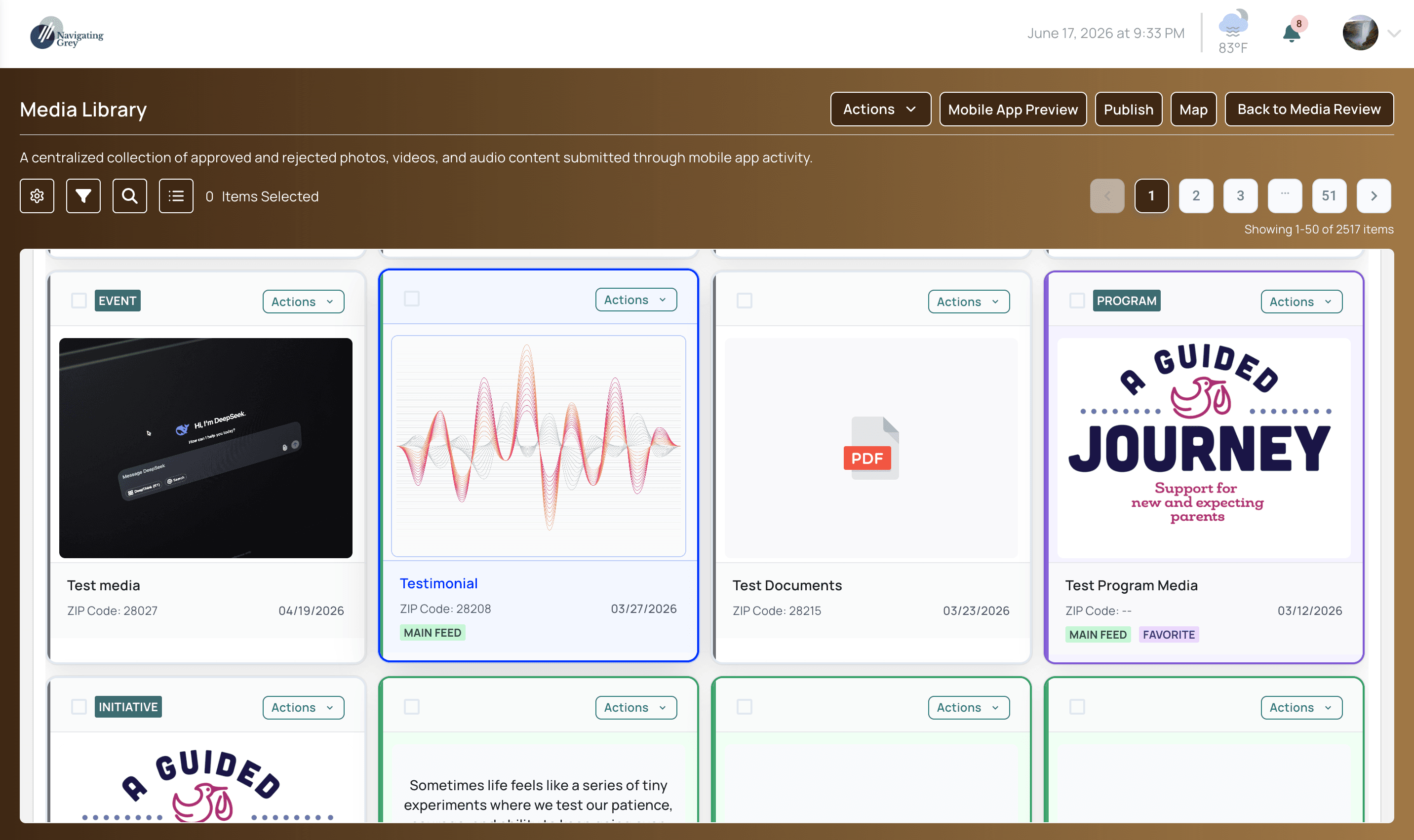The height and width of the screenshot is (840, 1414).
Task: Click the 0 Items Selected label
Action: 262,196
